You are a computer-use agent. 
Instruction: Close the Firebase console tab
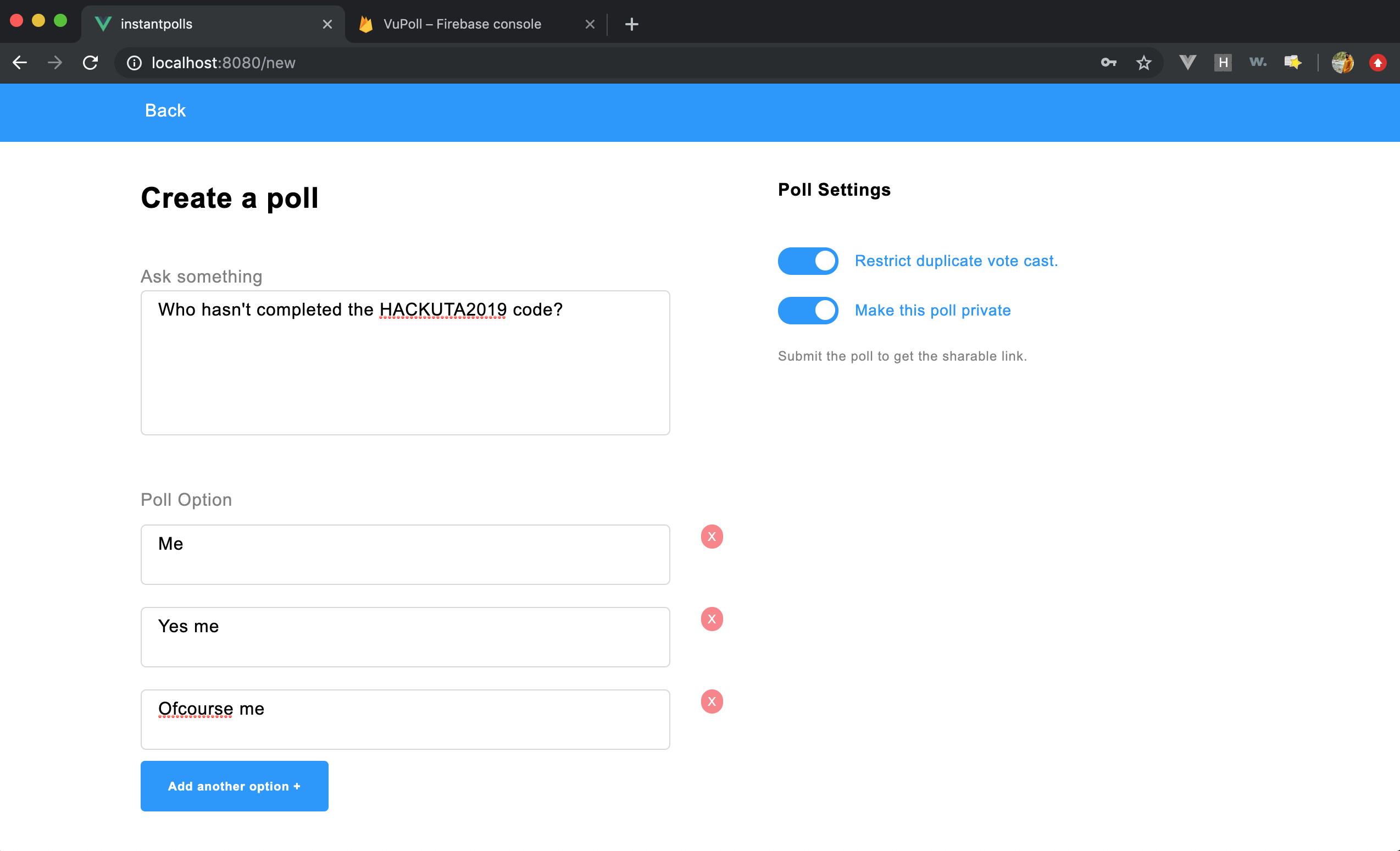point(590,24)
